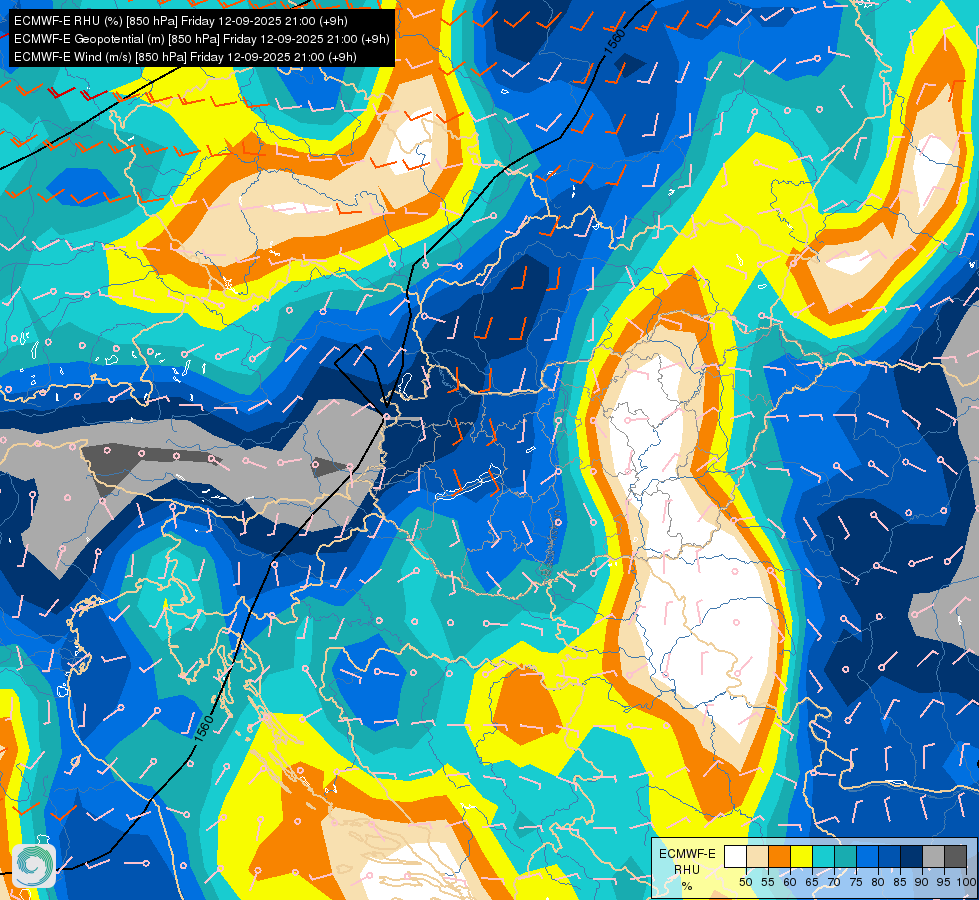Click the navy 85–90% legend swatch
The height and width of the screenshot is (900, 979).
click(x=911, y=856)
